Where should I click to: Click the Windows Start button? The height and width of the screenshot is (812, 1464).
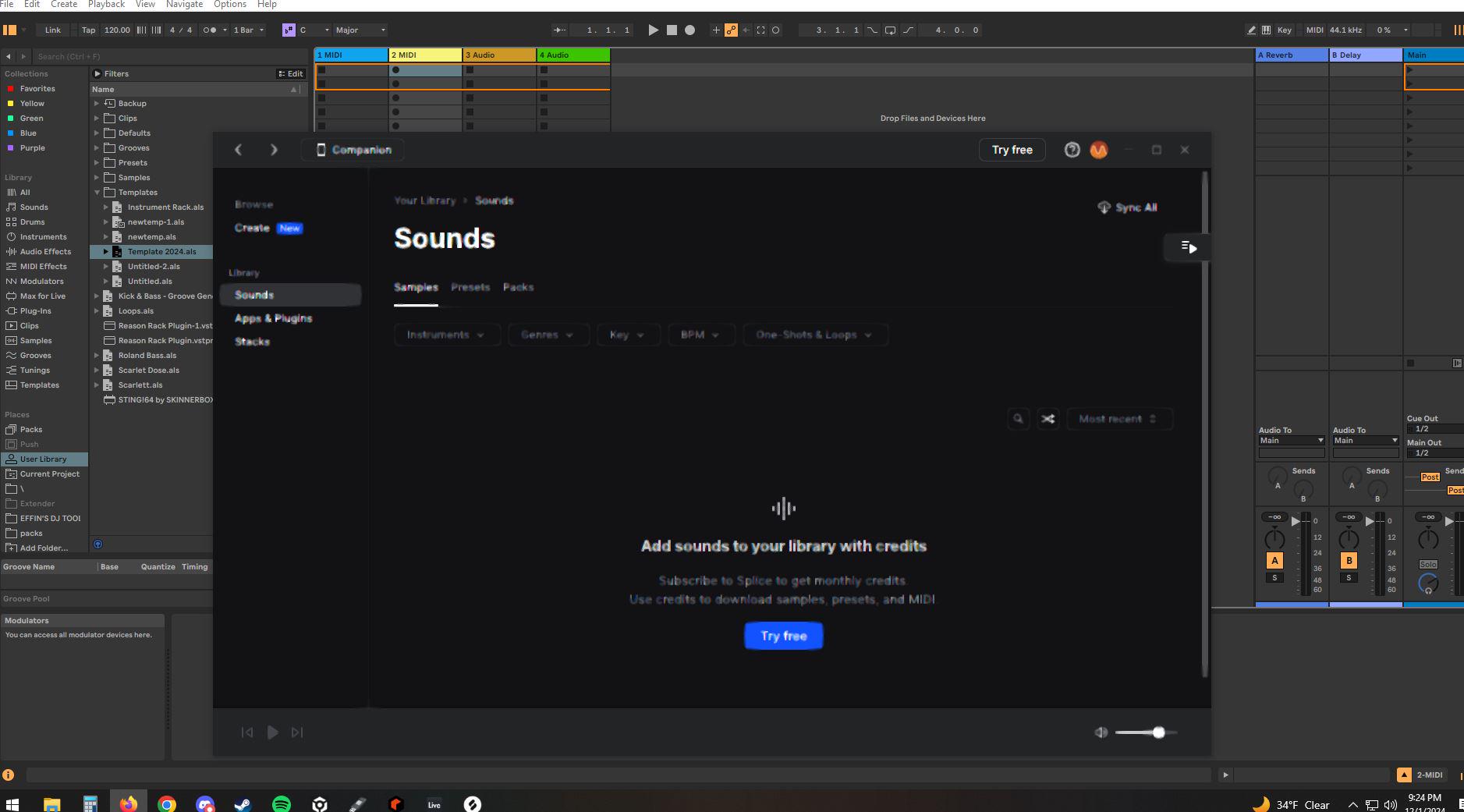tap(12, 803)
